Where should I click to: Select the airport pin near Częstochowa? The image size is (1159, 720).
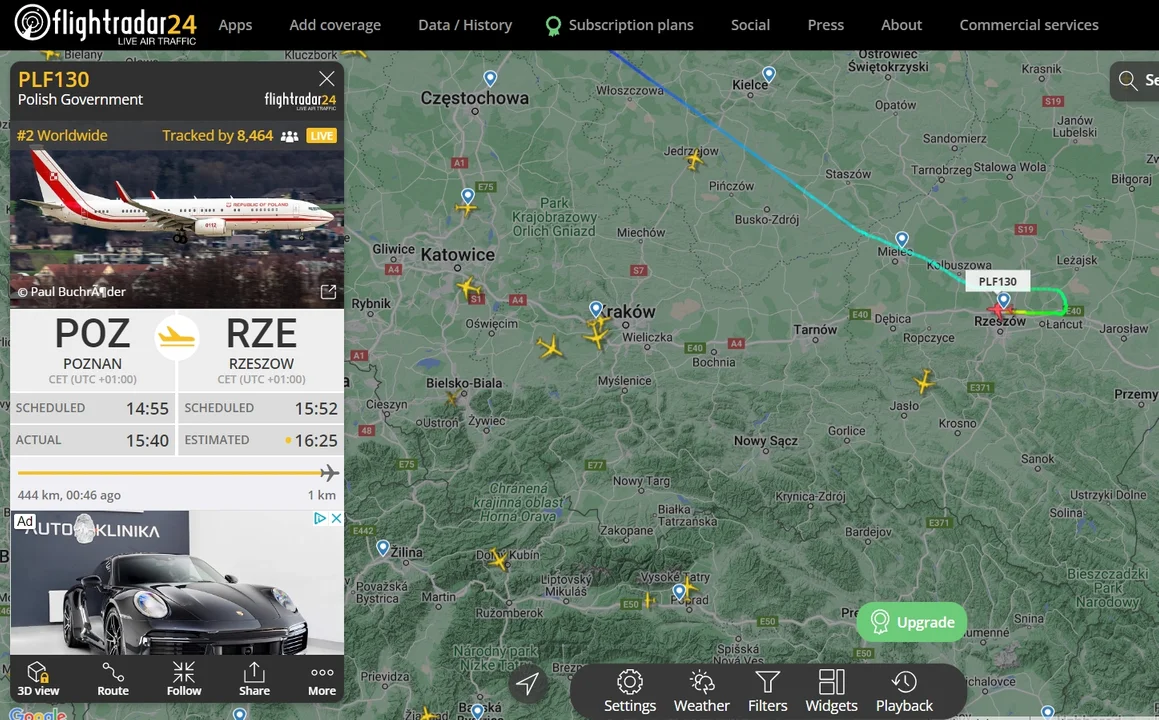tap(490, 78)
